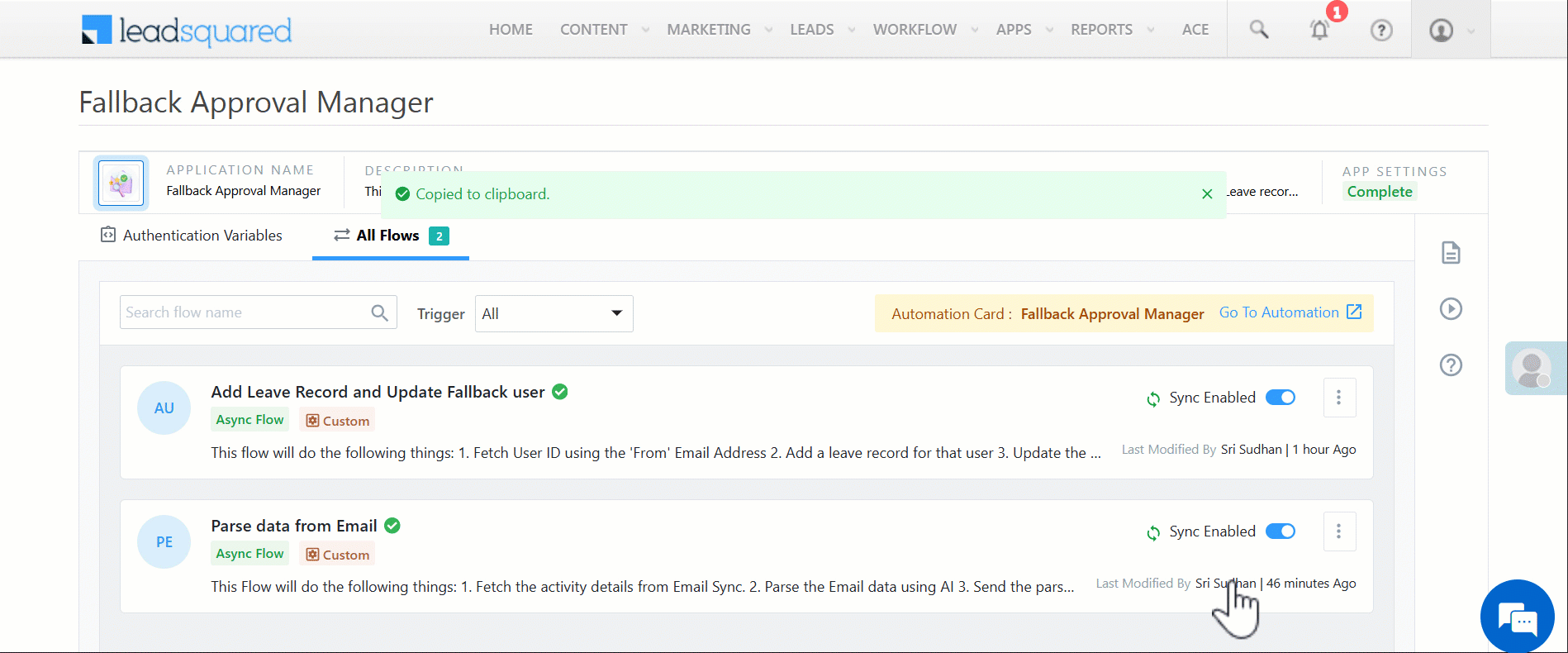The width and height of the screenshot is (1568, 653).
Task: Open the help question mark in top navigation
Action: tap(1381, 31)
